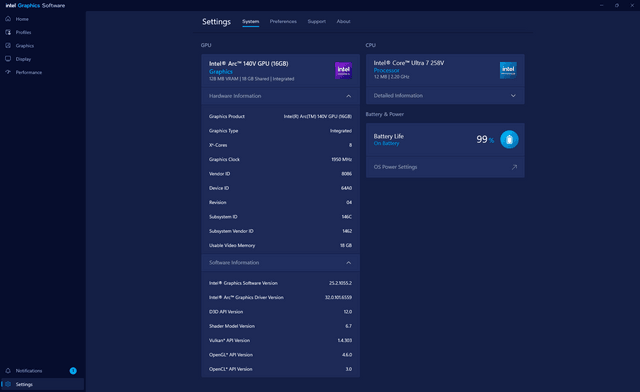The height and width of the screenshot is (392, 640).
Task: Click the Device ID 64A0 value
Action: [347, 188]
